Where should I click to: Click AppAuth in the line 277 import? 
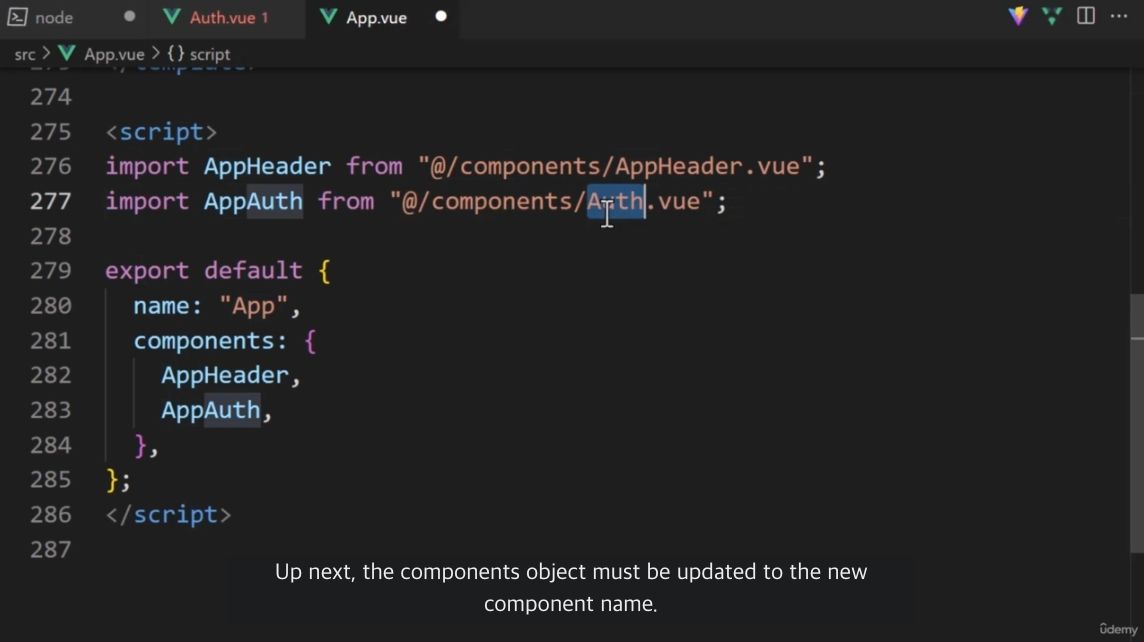tap(253, 201)
